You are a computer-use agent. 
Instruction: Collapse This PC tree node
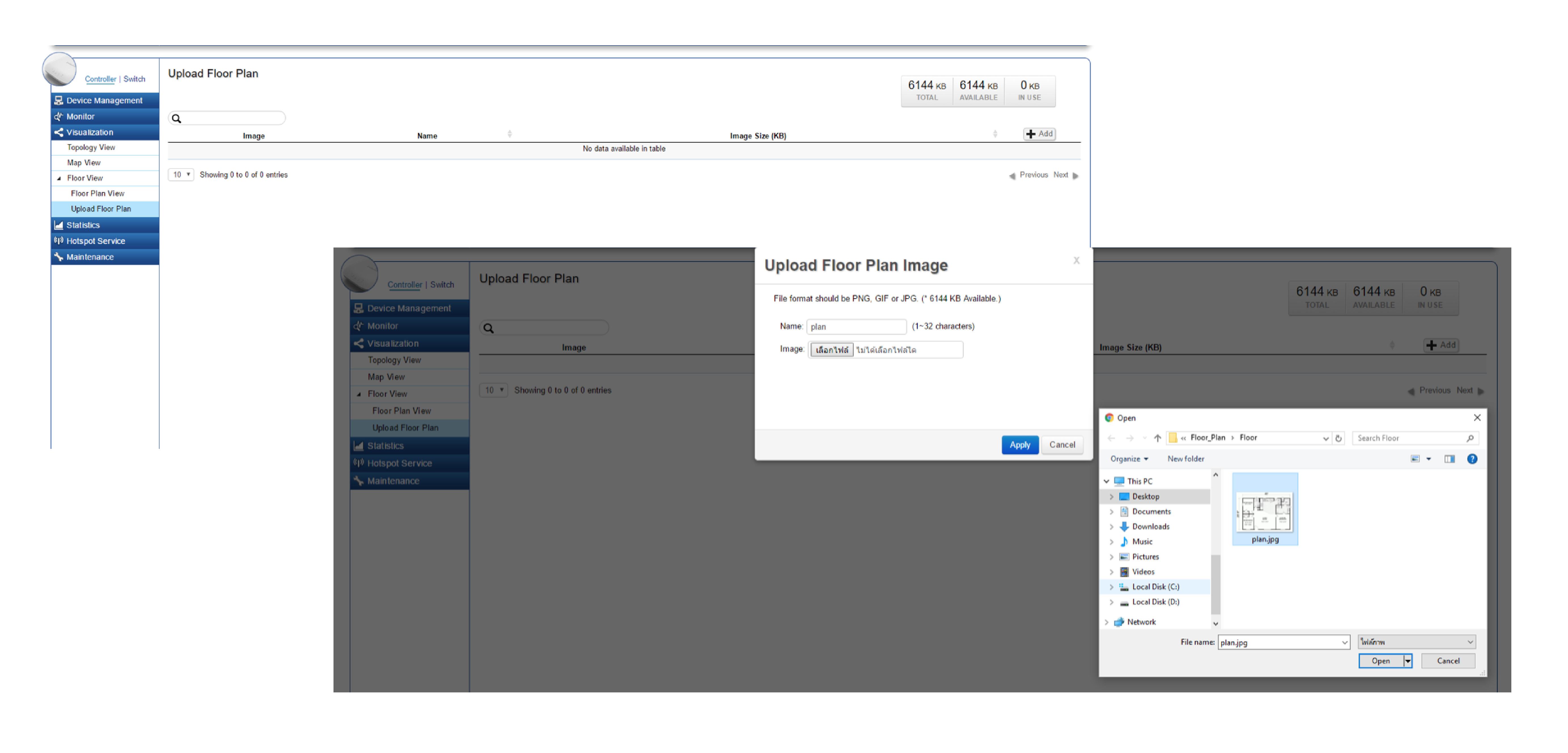1107,481
